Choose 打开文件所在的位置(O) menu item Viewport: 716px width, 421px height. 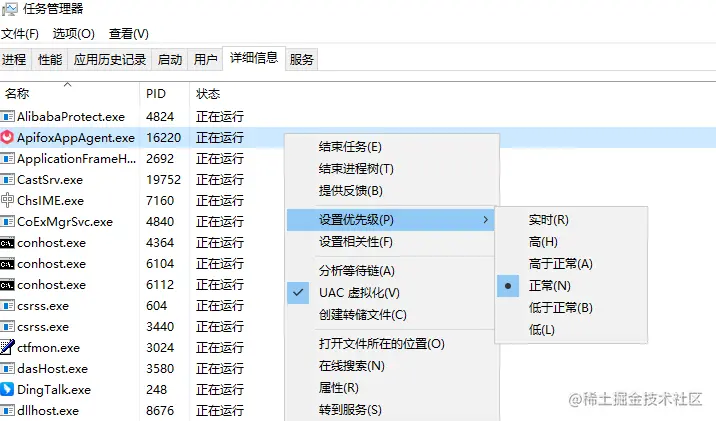tap(391, 344)
